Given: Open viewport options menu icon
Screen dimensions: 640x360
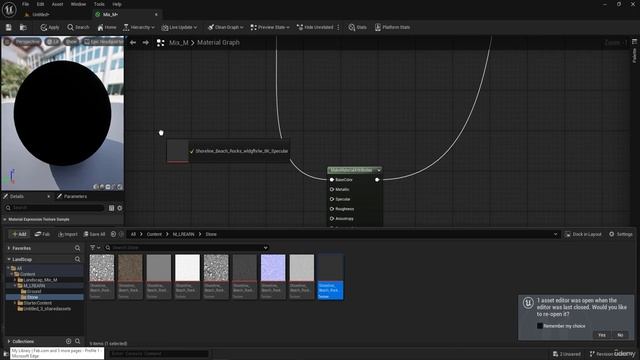Looking at the screenshot, I should tap(7, 42).
